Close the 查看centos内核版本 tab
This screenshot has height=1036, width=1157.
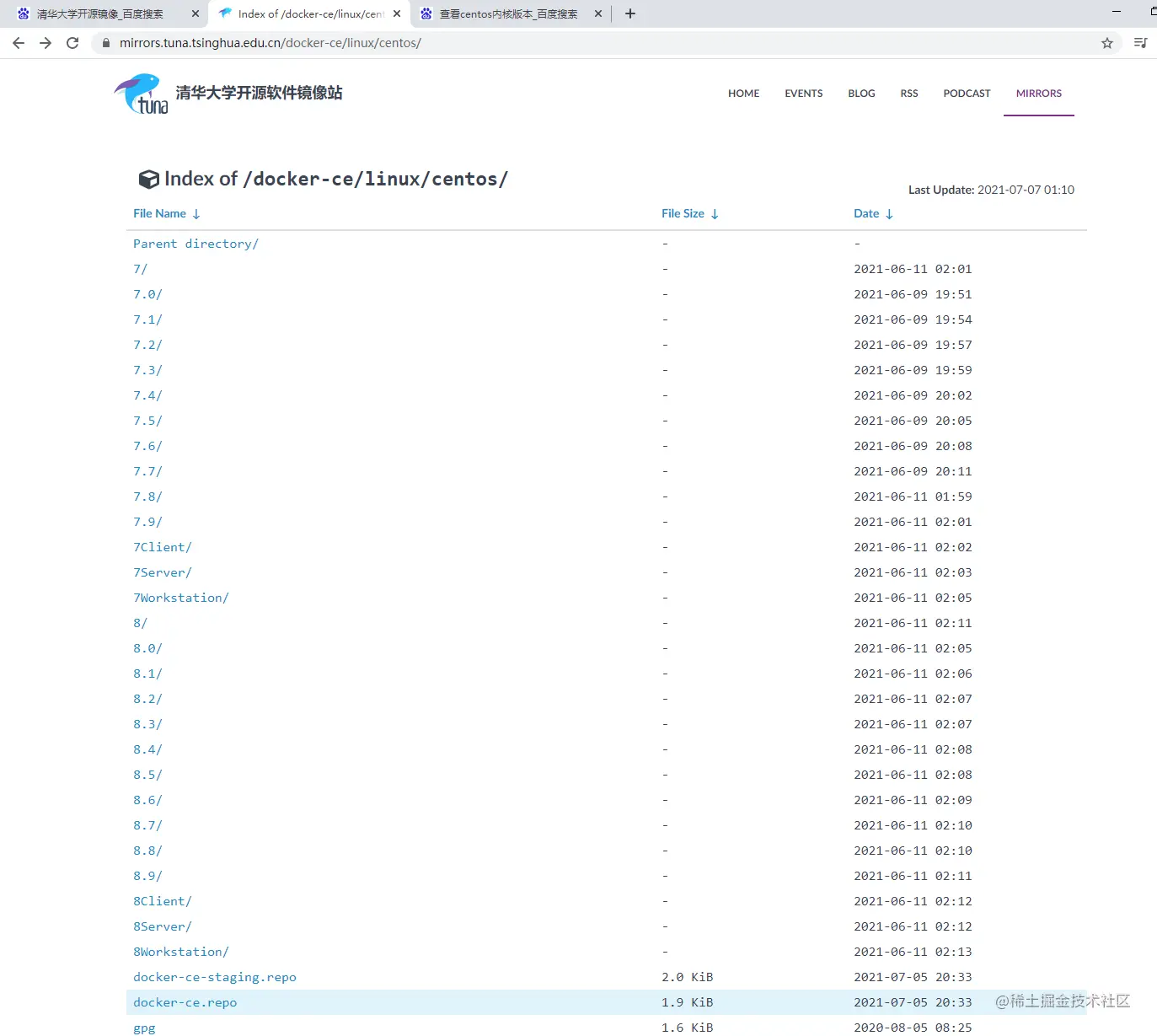tap(598, 13)
